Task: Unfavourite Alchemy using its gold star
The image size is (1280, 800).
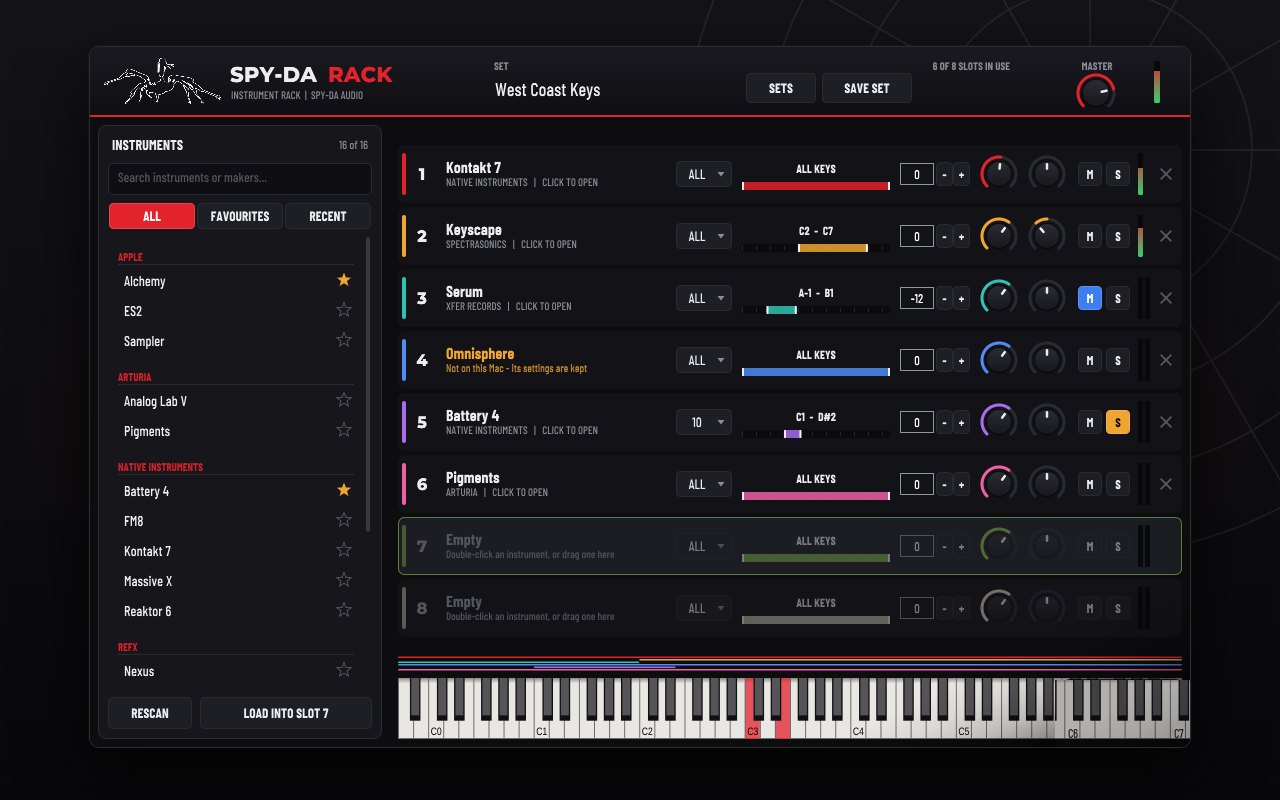Action: (344, 280)
